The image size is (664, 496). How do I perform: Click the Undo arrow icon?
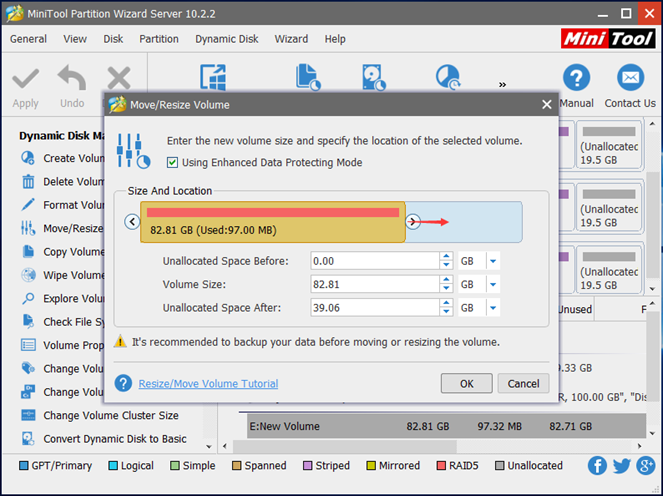click(72, 78)
